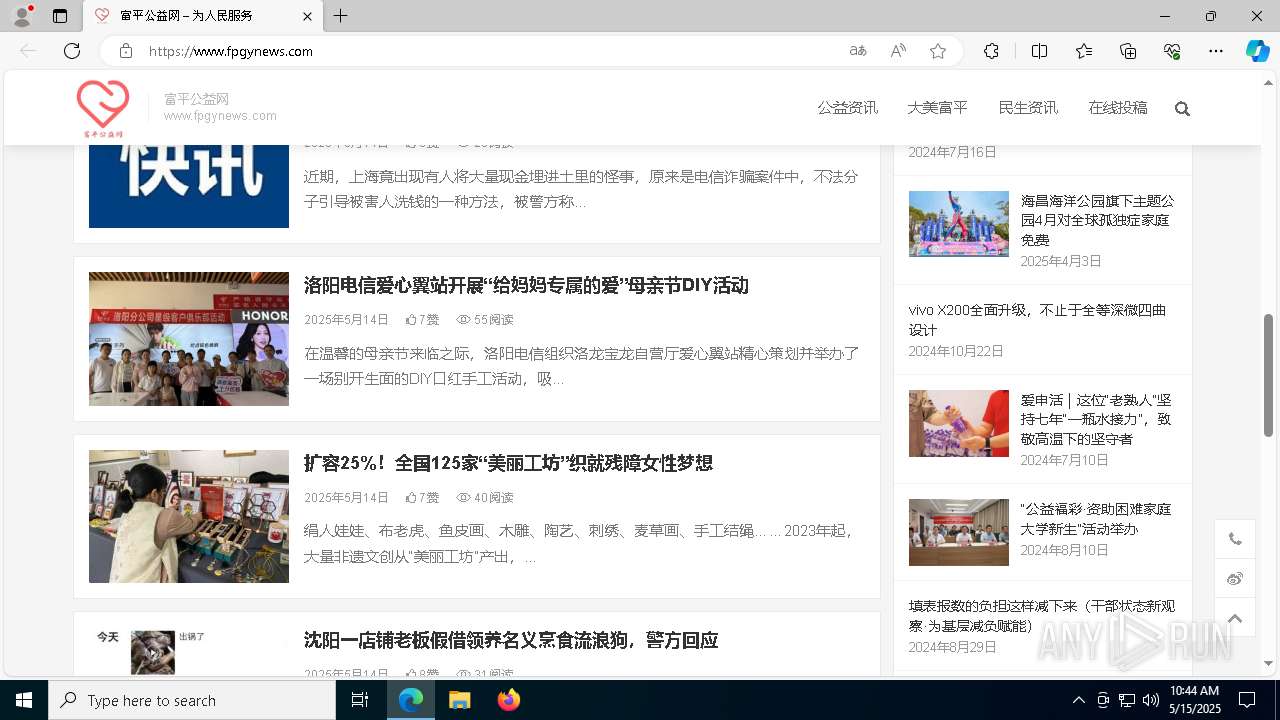Launch Firefox from the taskbar
Viewport: 1280px width, 720px height.
pyautogui.click(x=509, y=700)
